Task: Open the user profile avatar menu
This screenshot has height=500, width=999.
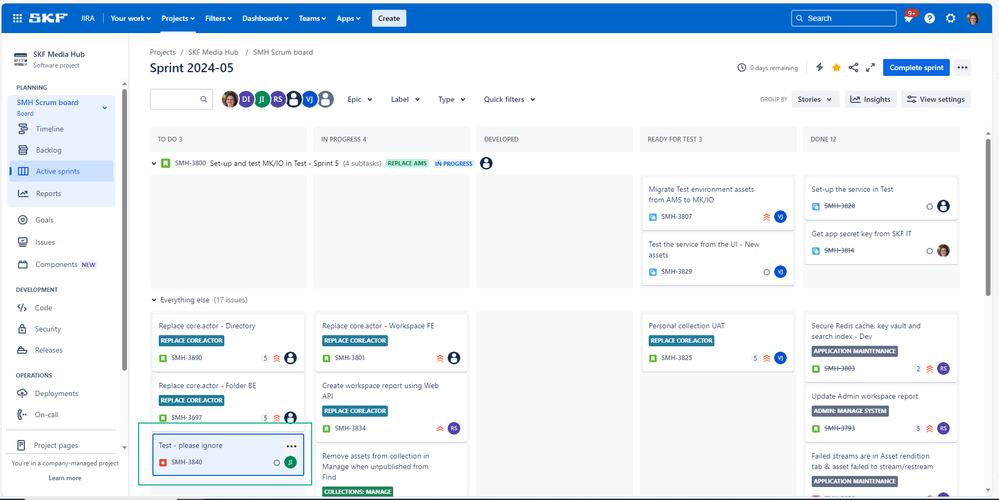Action: tap(972, 18)
